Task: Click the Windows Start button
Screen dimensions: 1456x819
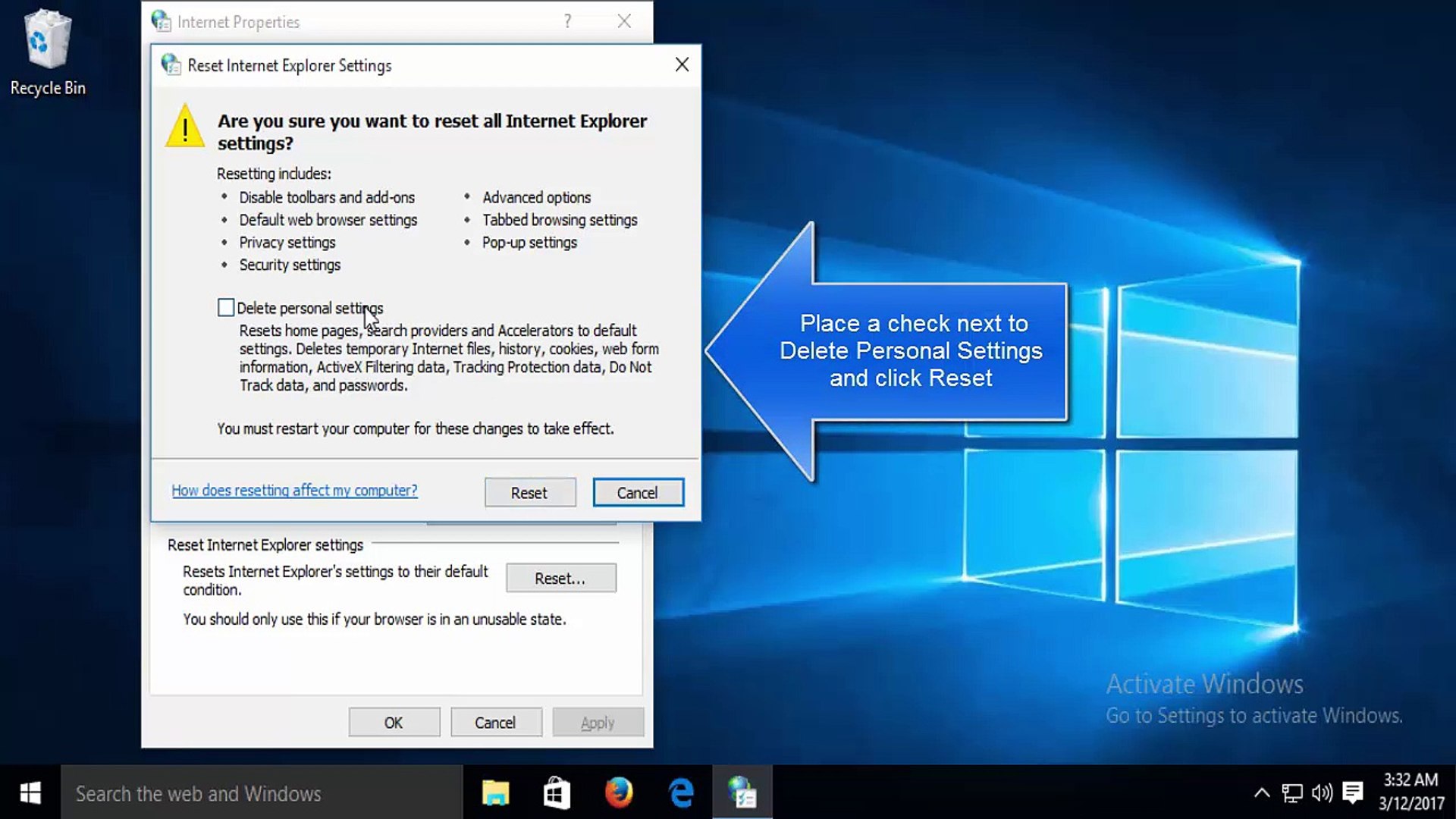Action: pyautogui.click(x=30, y=793)
